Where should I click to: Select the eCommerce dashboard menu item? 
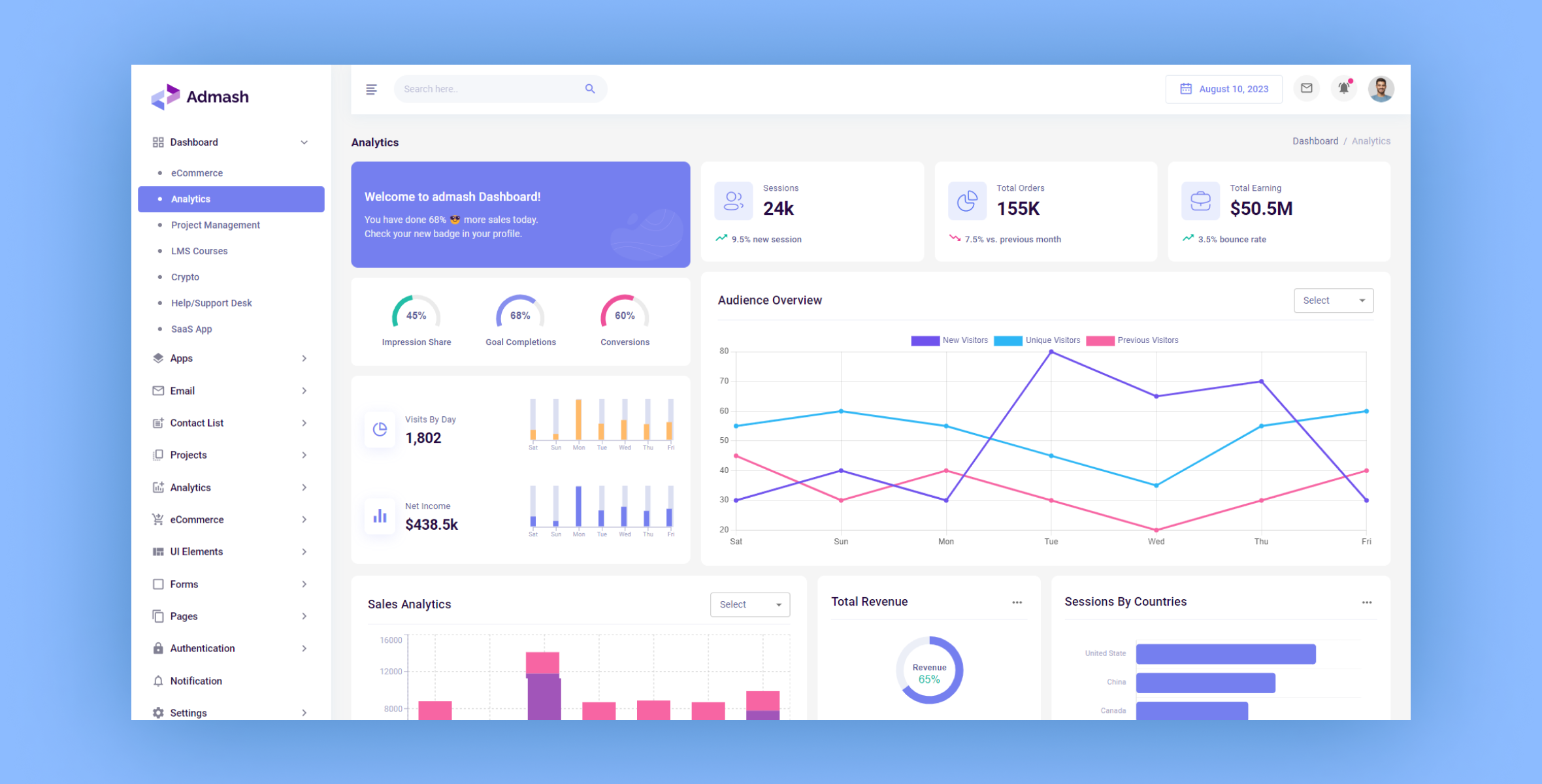coord(198,172)
